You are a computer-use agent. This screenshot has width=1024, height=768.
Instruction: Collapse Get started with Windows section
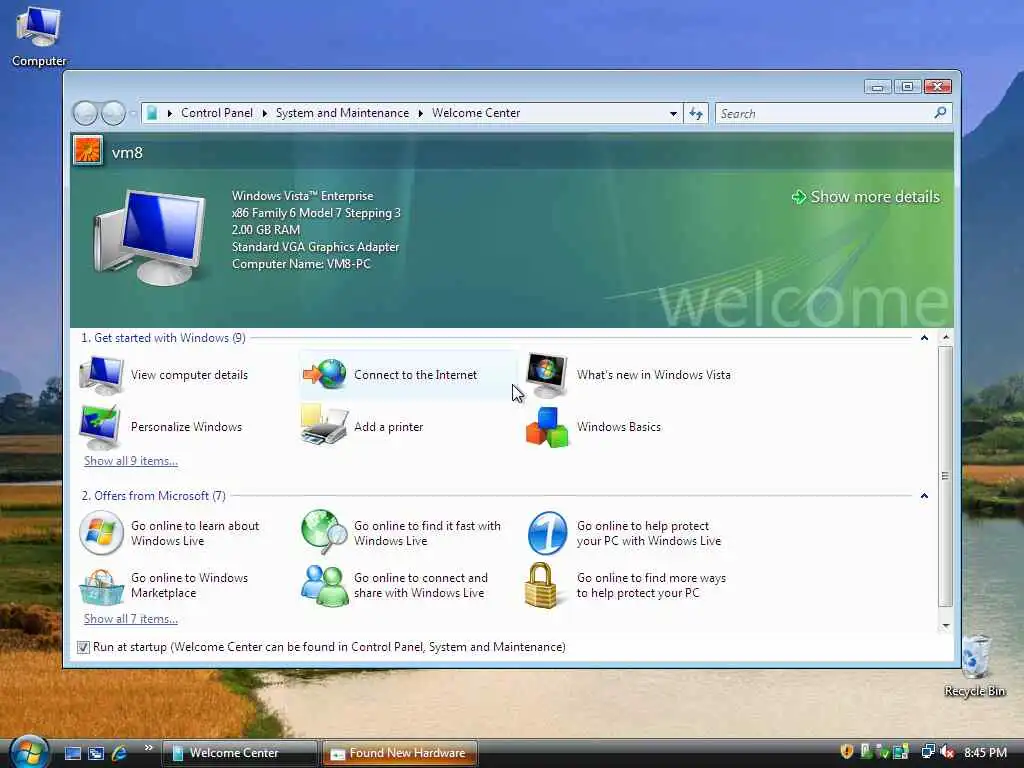point(924,338)
